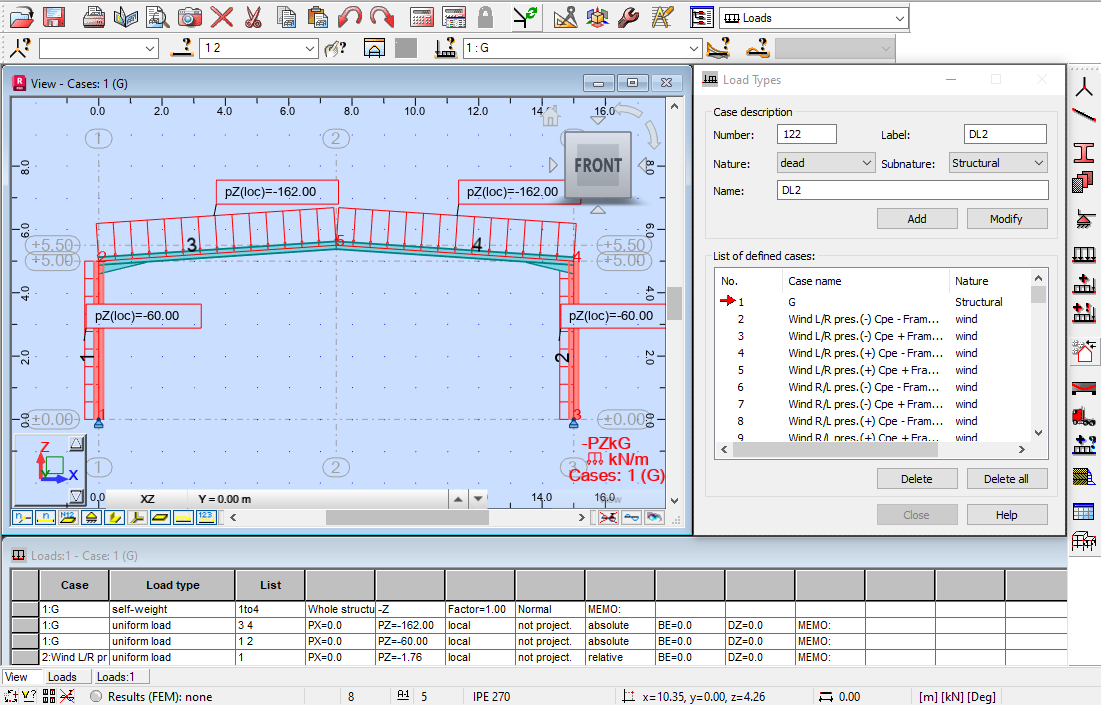Expand the Subnature dropdown showing Structural
Screen dimensions: 1101x705
(x=997, y=163)
